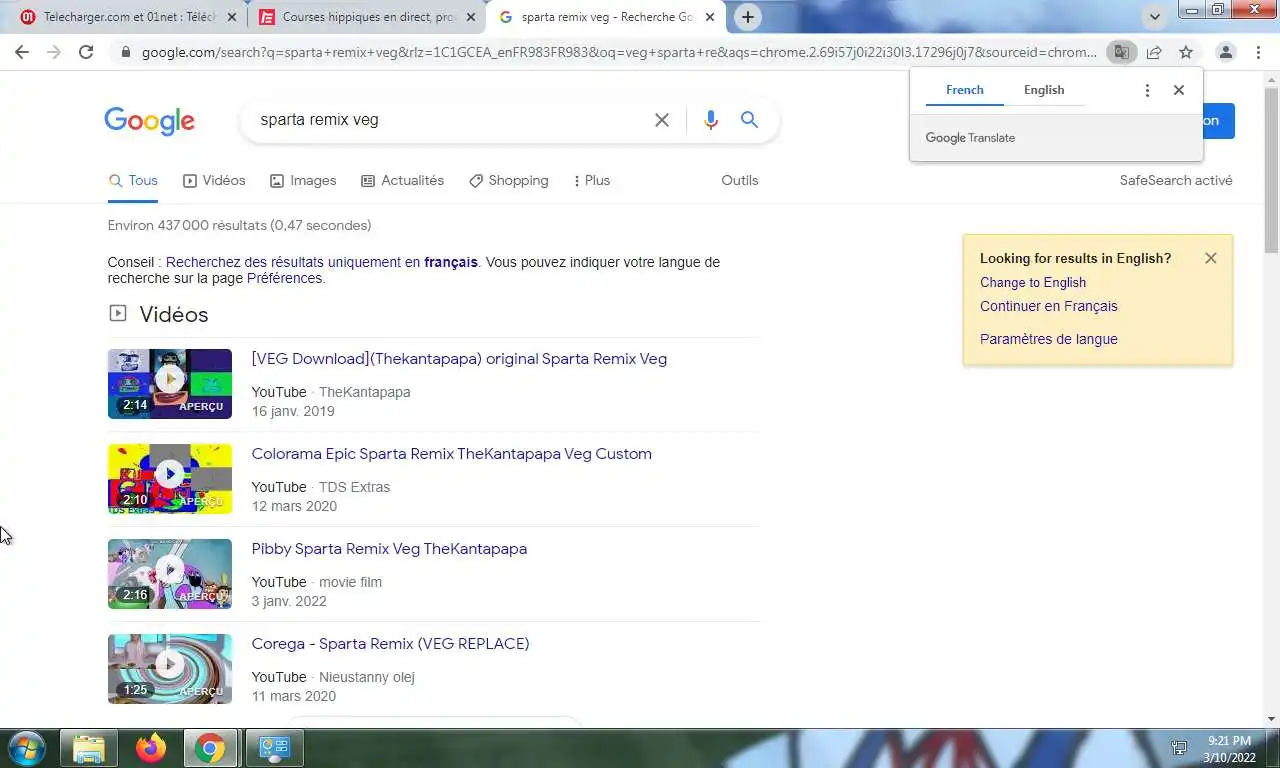
Task: Run search with the magnifier icon
Action: click(x=749, y=120)
